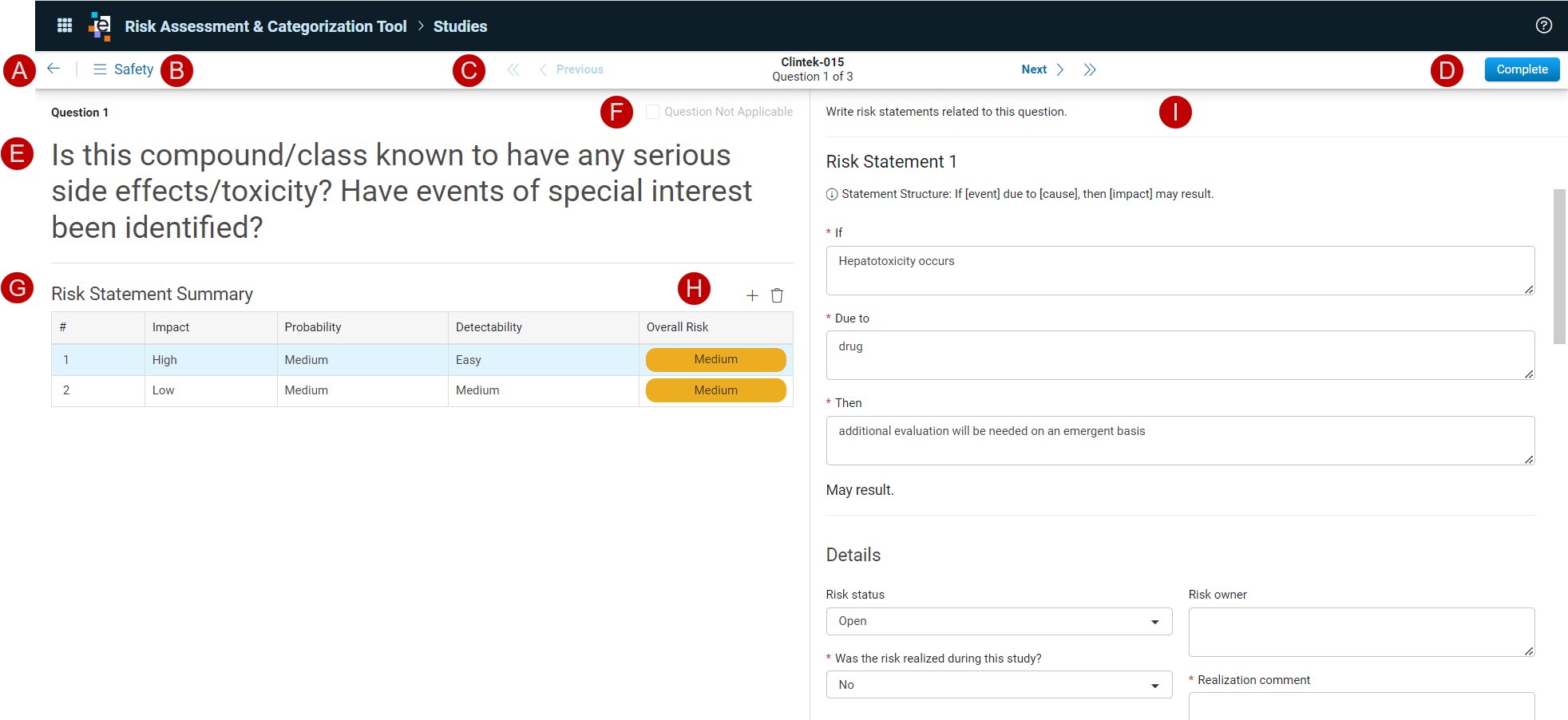
Task: Click the Medium overall risk badge in row 2
Action: (715, 390)
